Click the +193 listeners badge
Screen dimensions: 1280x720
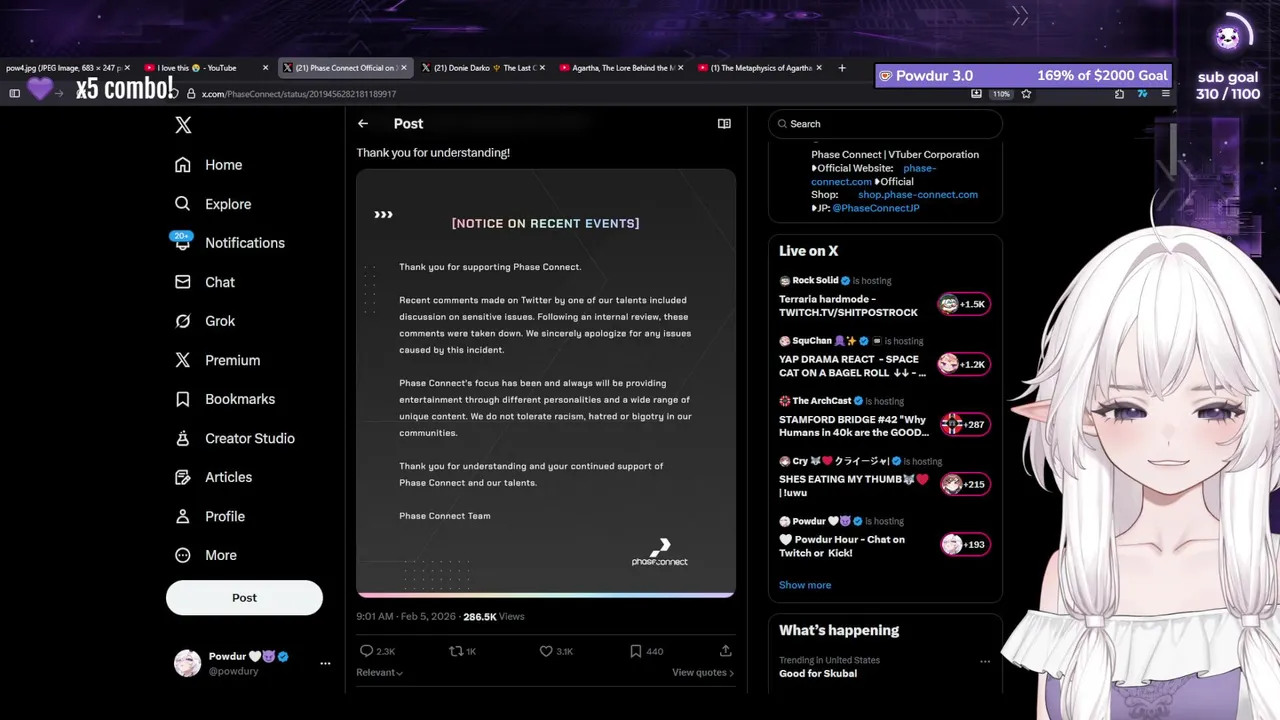click(x=964, y=544)
